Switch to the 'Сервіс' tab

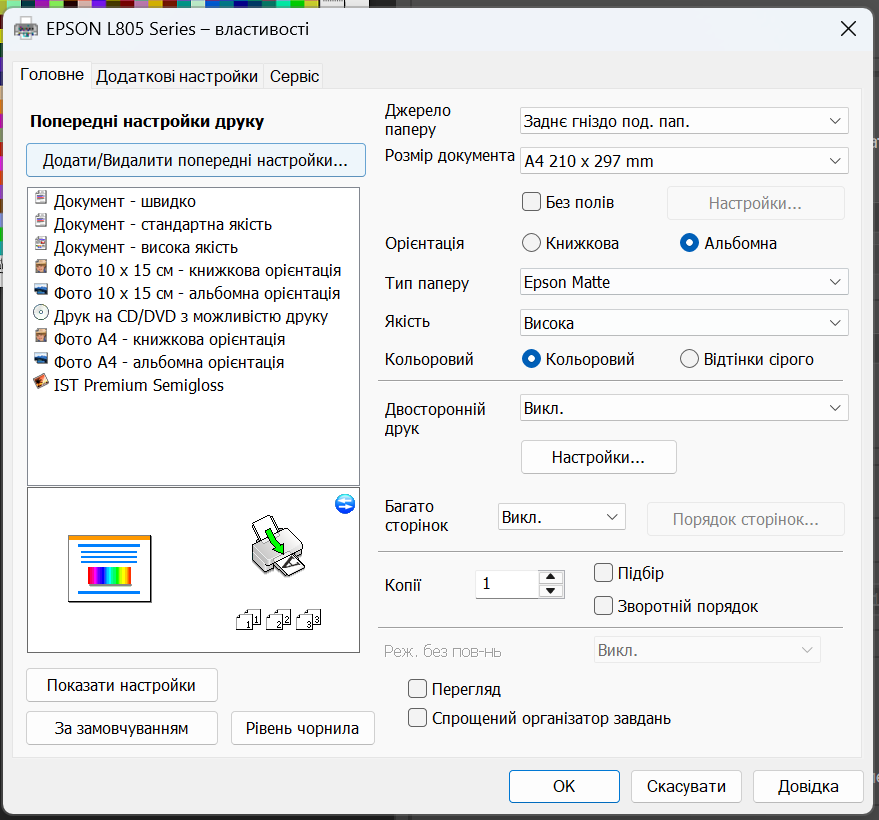pyautogui.click(x=294, y=76)
